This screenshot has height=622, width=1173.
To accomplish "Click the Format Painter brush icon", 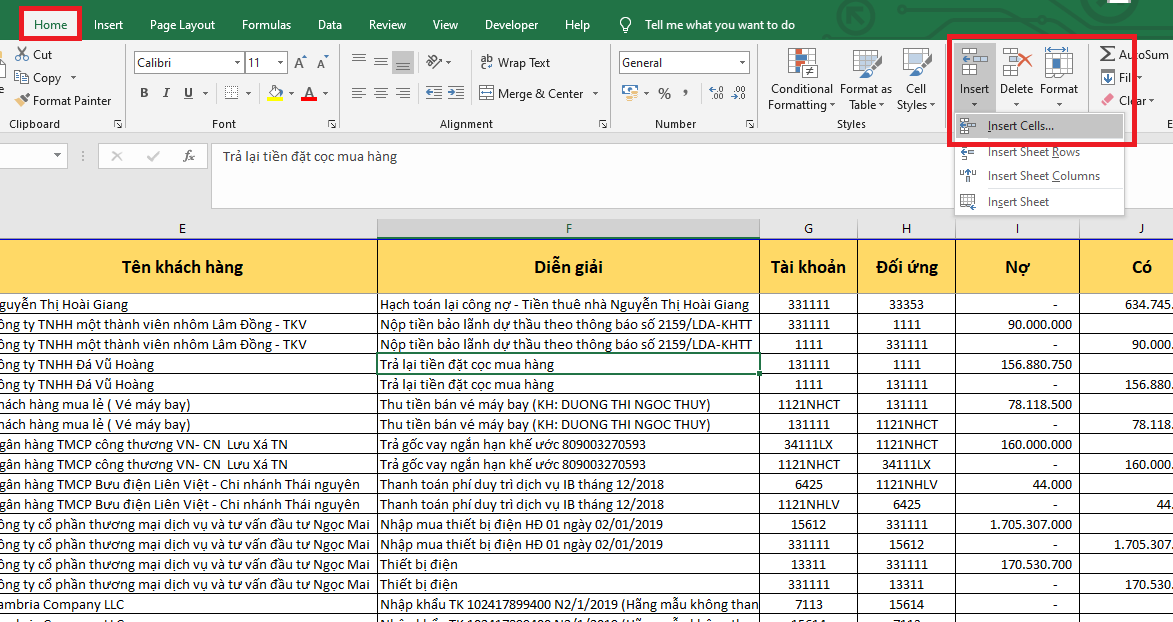I will [22, 100].
